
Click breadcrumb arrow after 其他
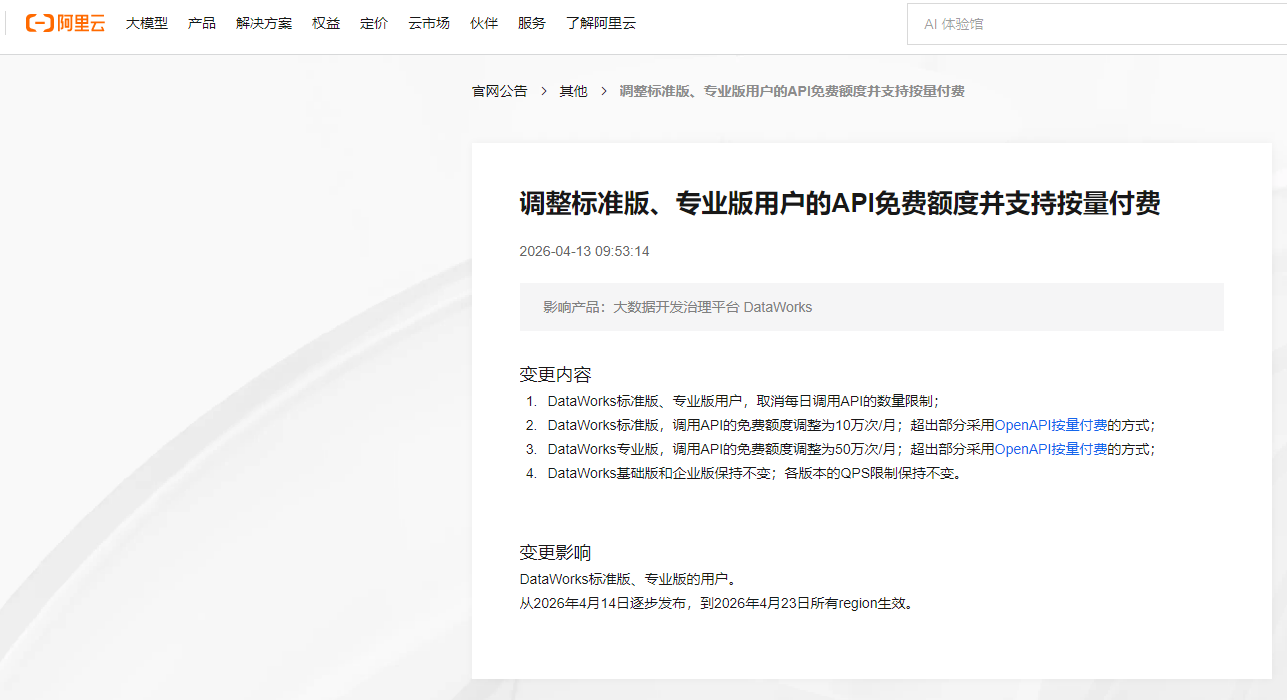click(x=604, y=91)
